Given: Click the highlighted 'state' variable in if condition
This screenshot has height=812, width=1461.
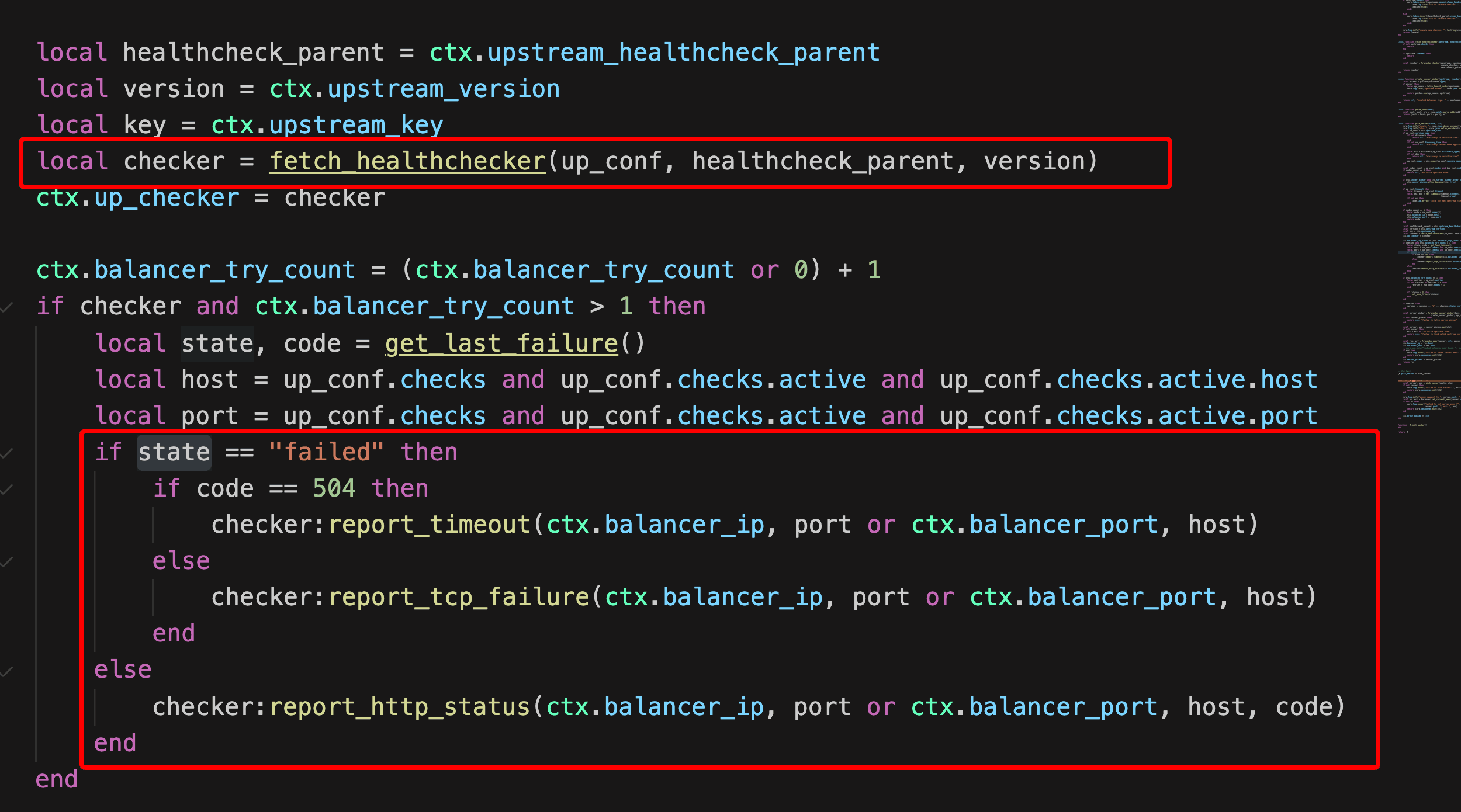Looking at the screenshot, I should (174, 453).
